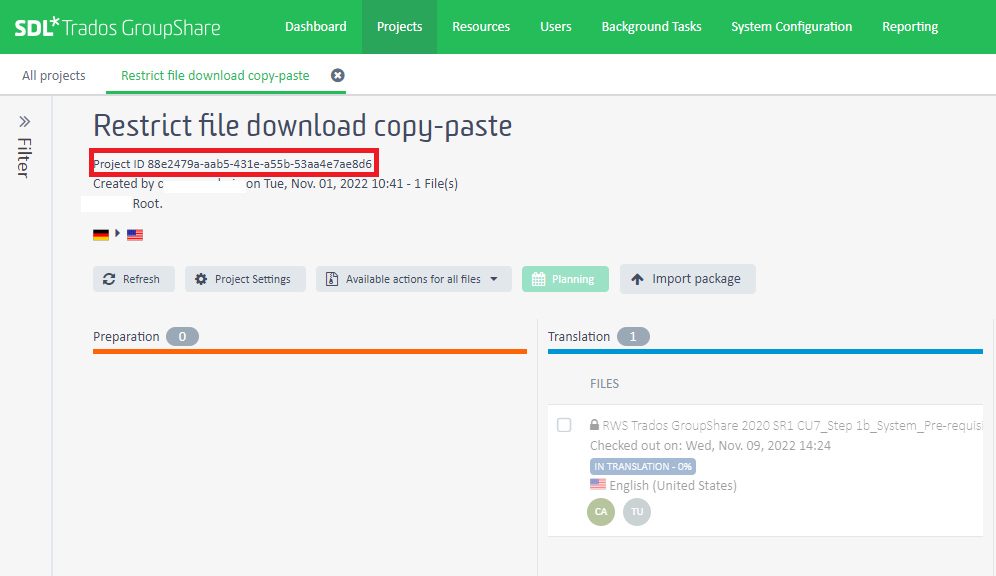Click the Preparation phase heading
The width and height of the screenshot is (996, 576).
(126, 337)
